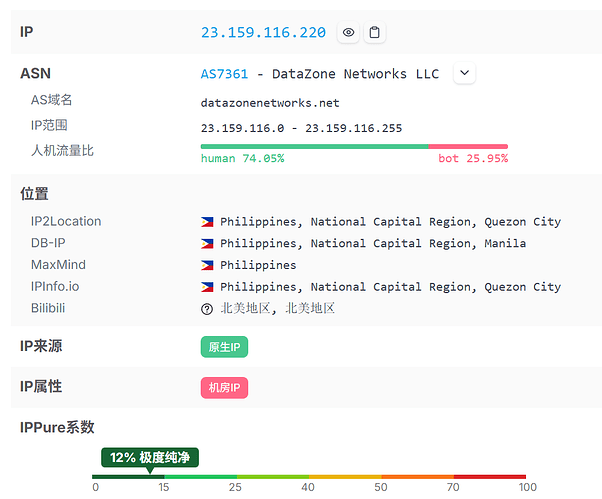602x499 pixels.
Task: Select IP range 23.159.116.0 - 23.159.116.255
Action: 301,128
